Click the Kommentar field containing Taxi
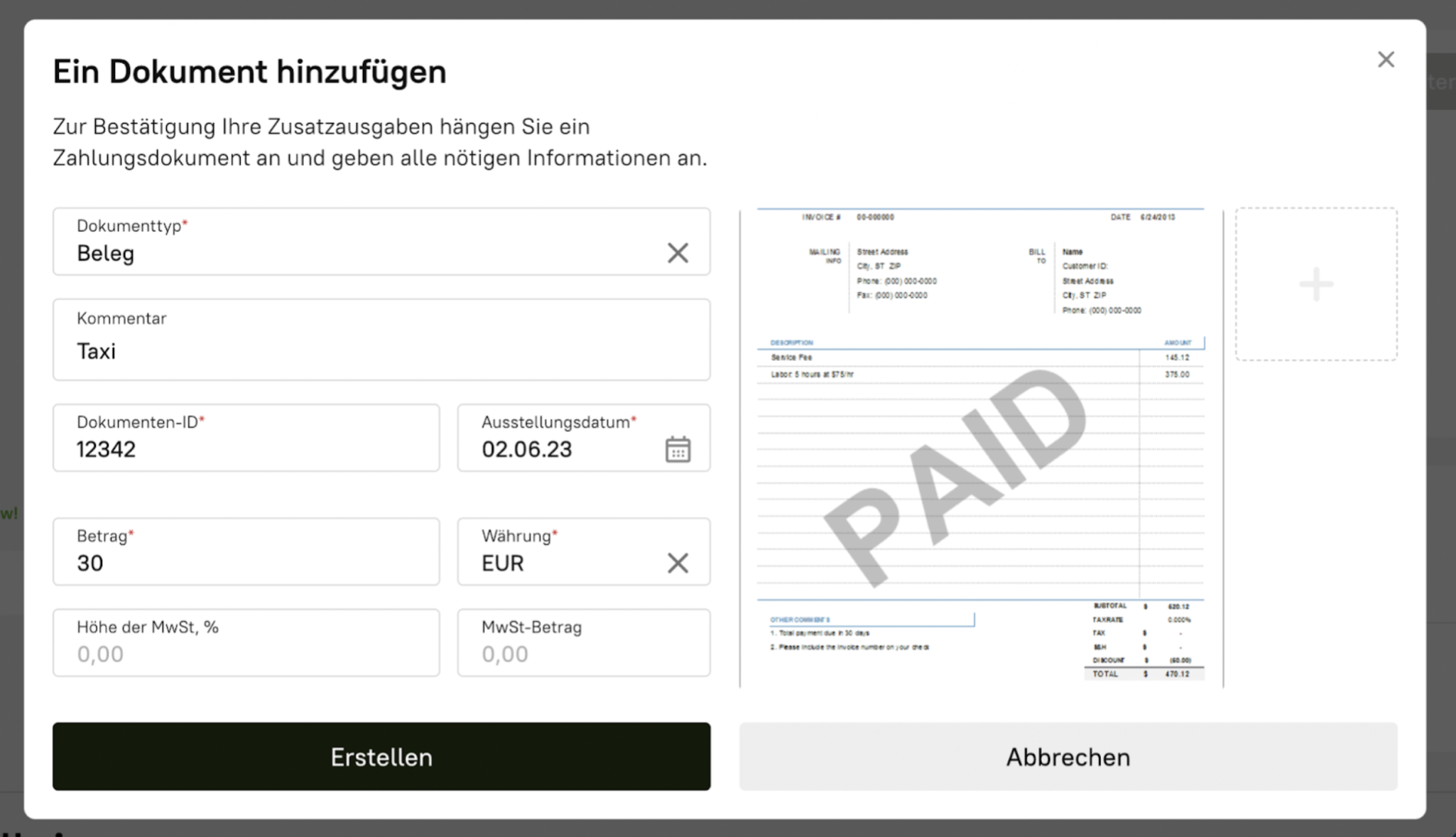Viewport: 1456px width, 837px height. [x=381, y=350]
